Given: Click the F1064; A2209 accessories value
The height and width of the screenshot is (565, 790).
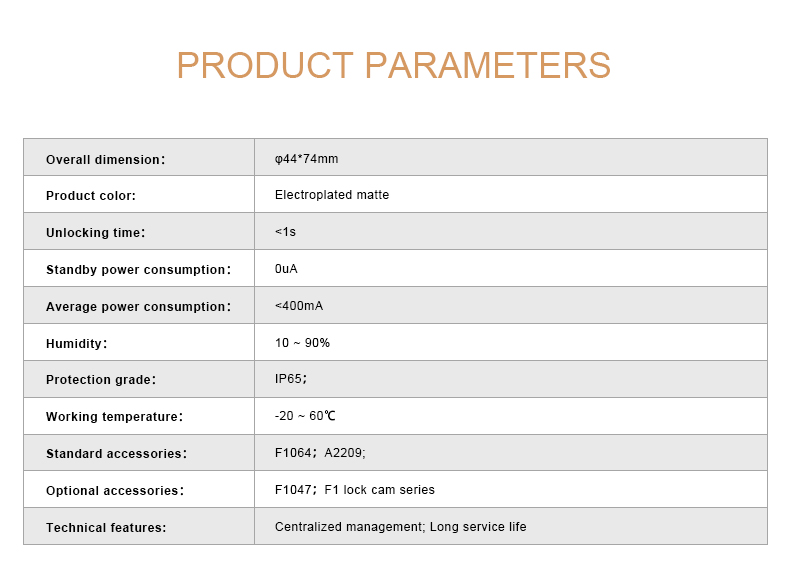Looking at the screenshot, I should click(320, 453).
